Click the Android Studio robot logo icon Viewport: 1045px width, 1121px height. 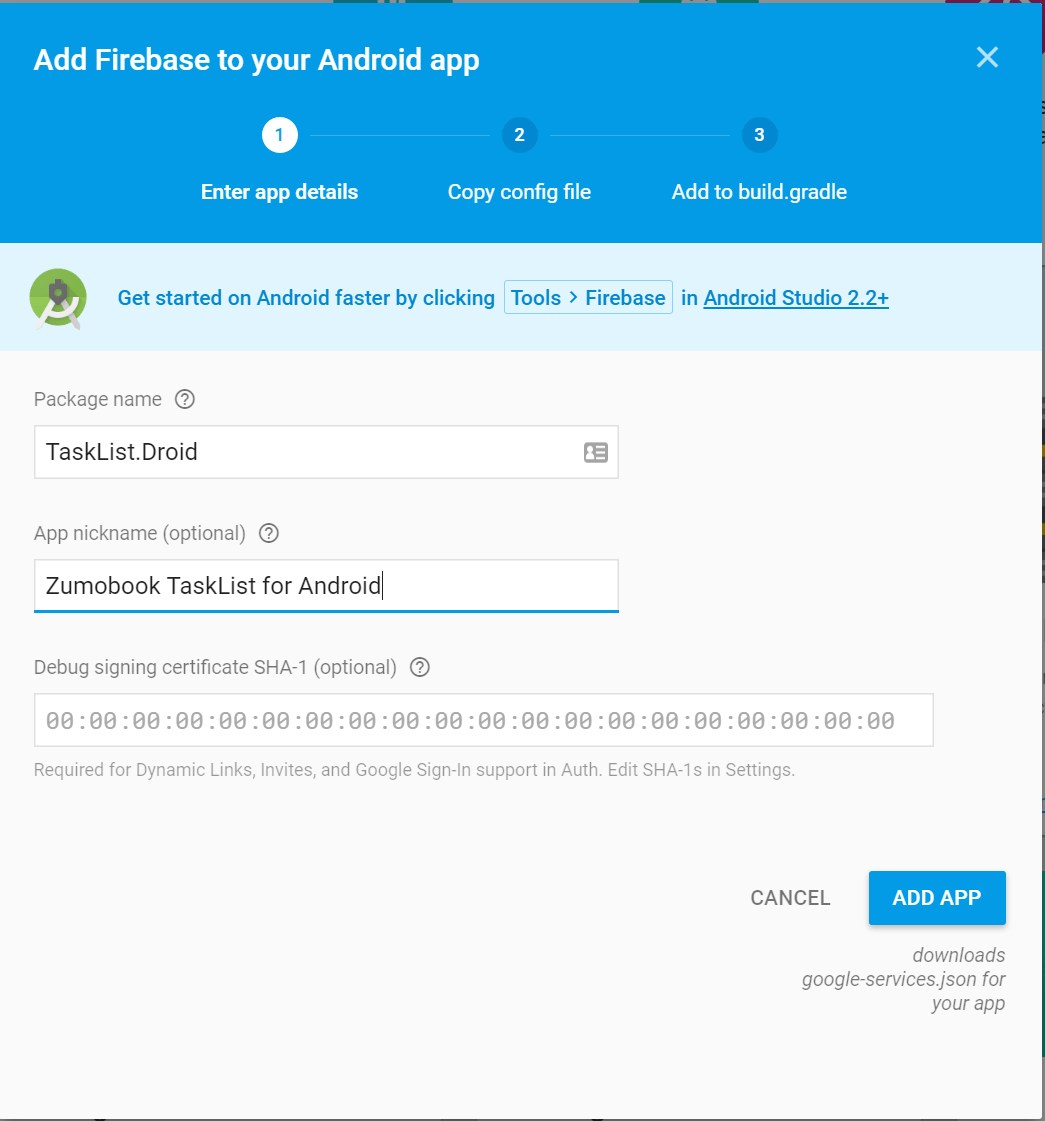pyautogui.click(x=57, y=297)
